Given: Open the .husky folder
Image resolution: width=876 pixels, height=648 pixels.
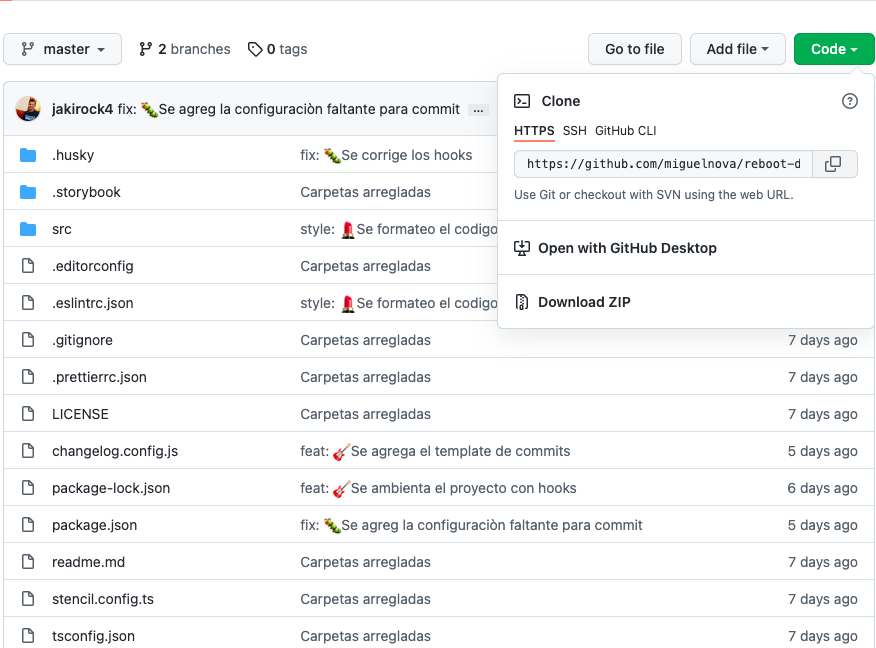Looking at the screenshot, I should coord(73,155).
